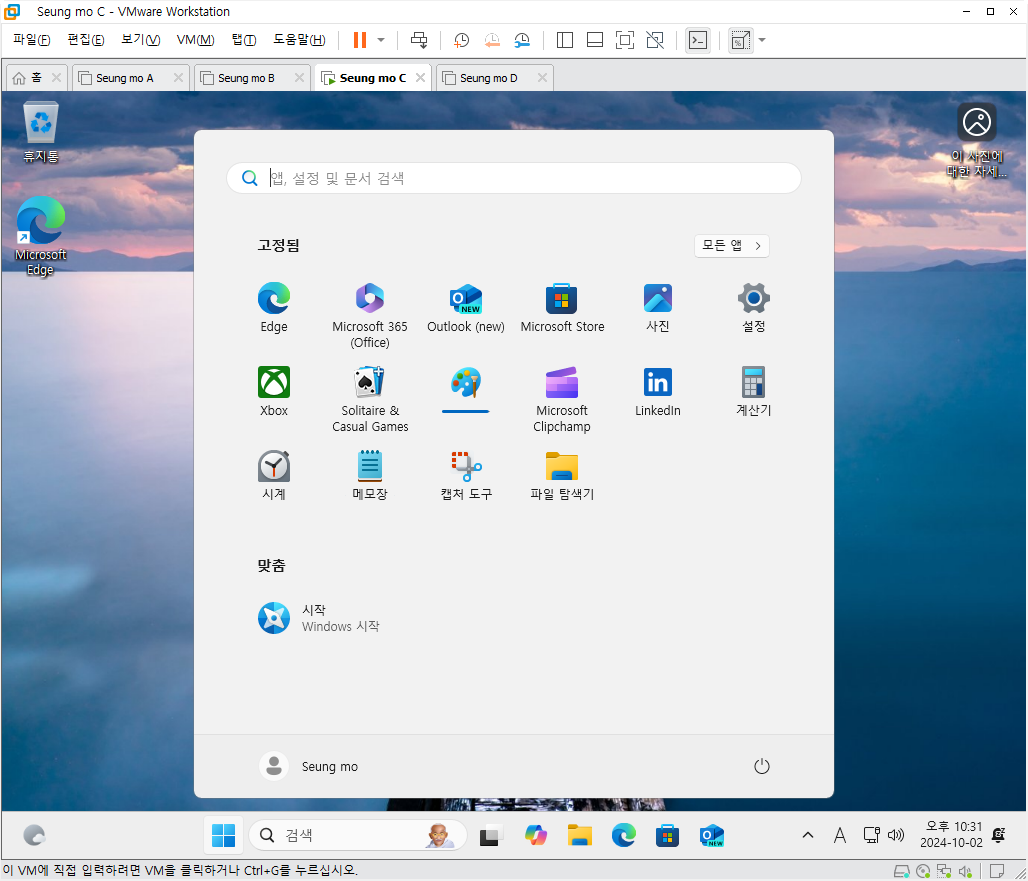
Task: Open the volume icon in system tray
Action: tap(896, 835)
